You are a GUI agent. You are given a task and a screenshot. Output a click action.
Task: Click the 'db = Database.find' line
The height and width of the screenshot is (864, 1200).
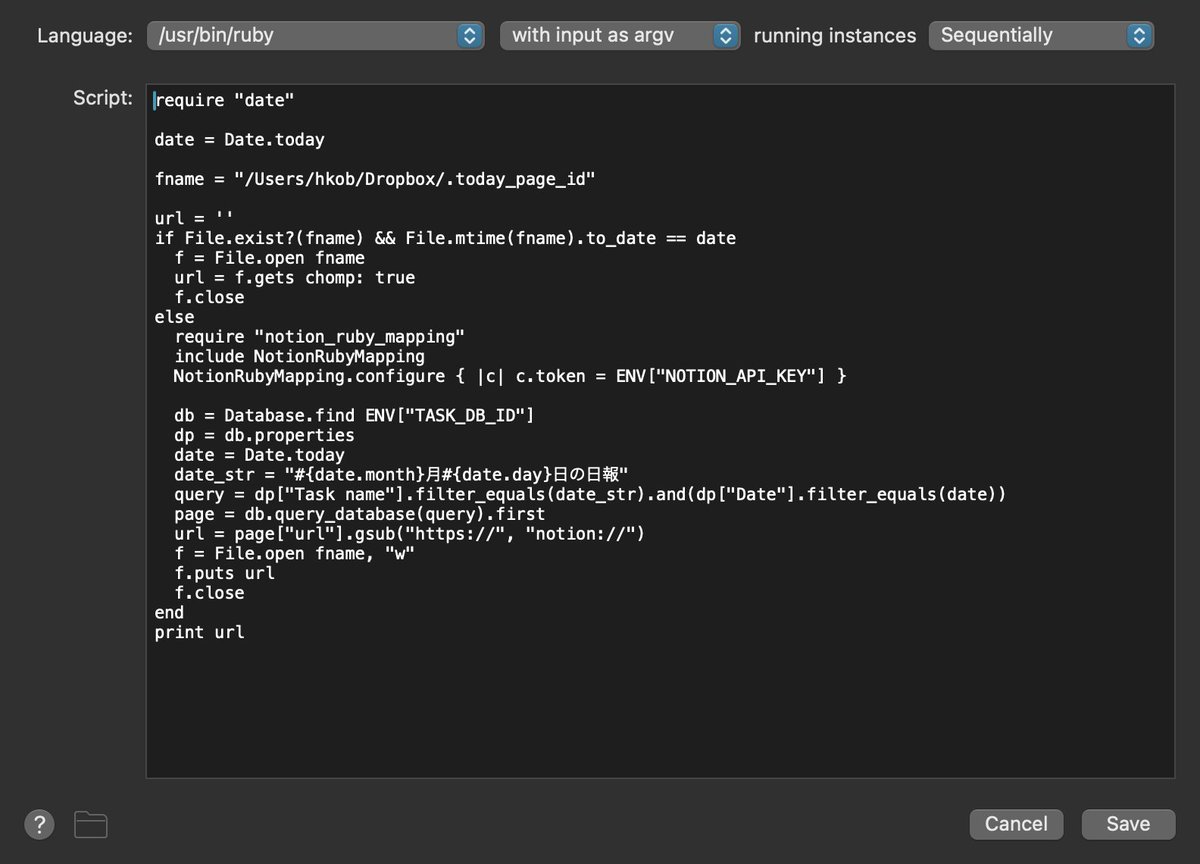click(x=354, y=415)
